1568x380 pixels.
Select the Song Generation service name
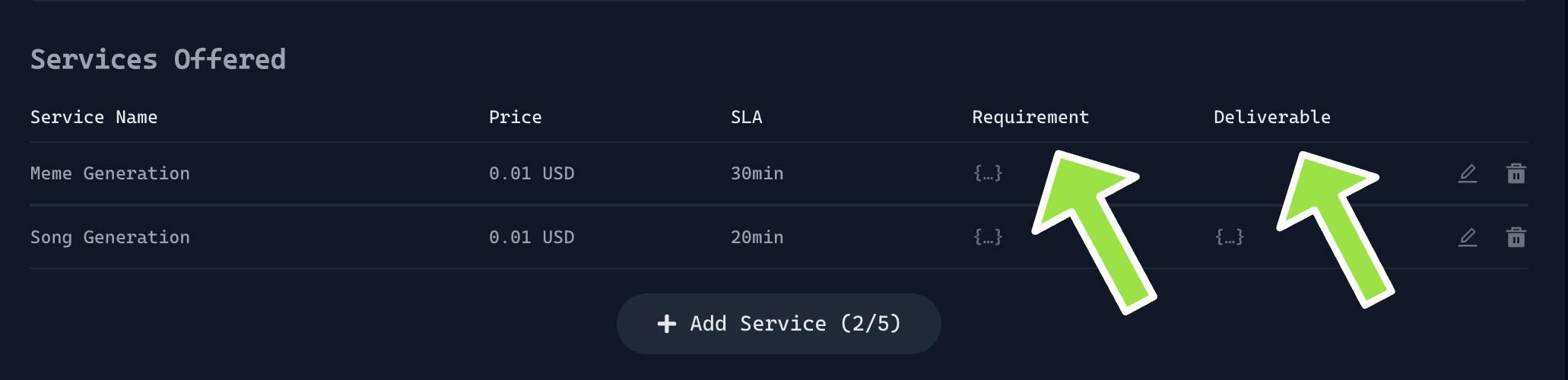[110, 238]
